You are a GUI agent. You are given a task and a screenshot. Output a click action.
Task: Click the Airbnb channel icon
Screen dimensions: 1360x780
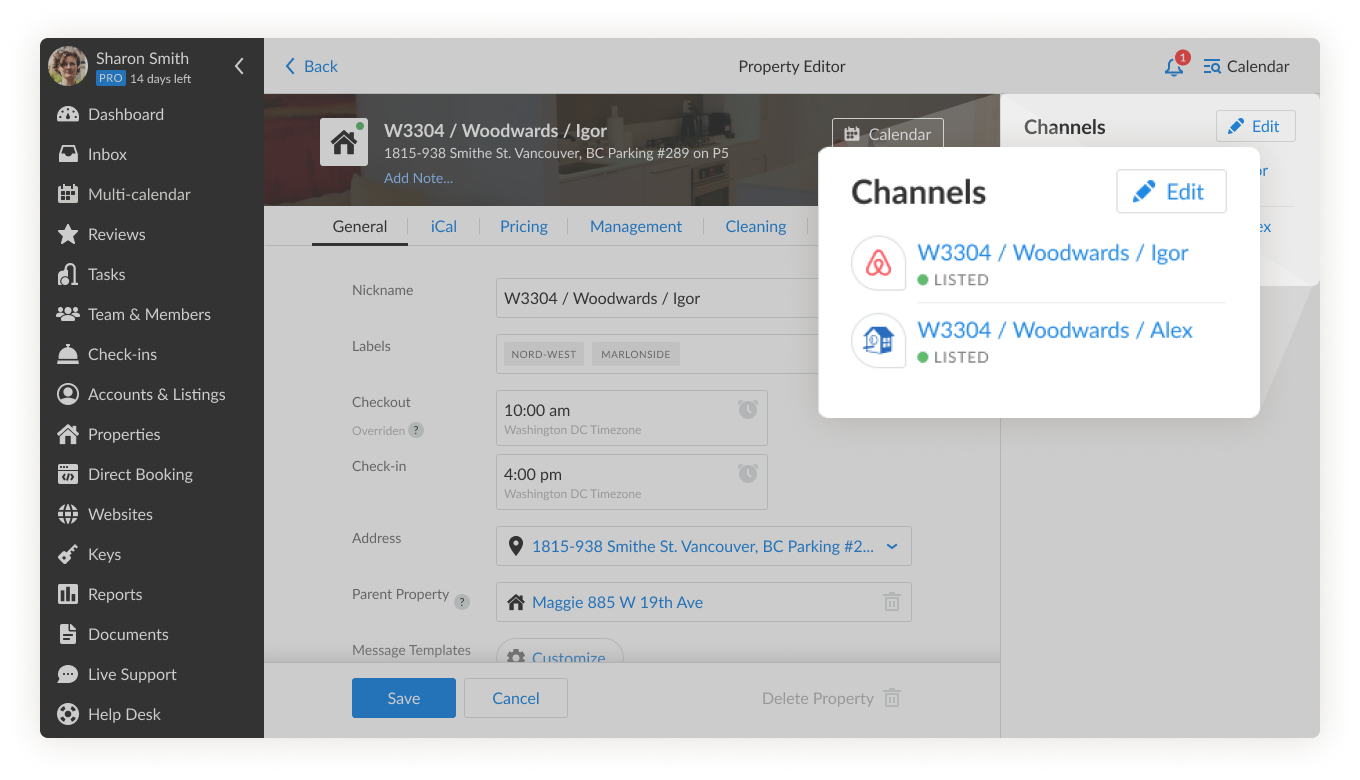tap(878, 264)
